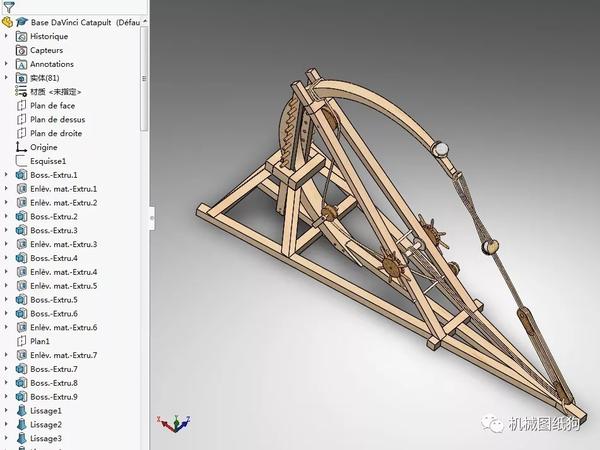Click the material icon beside 材质
This screenshot has width=600, height=450.
[21, 91]
